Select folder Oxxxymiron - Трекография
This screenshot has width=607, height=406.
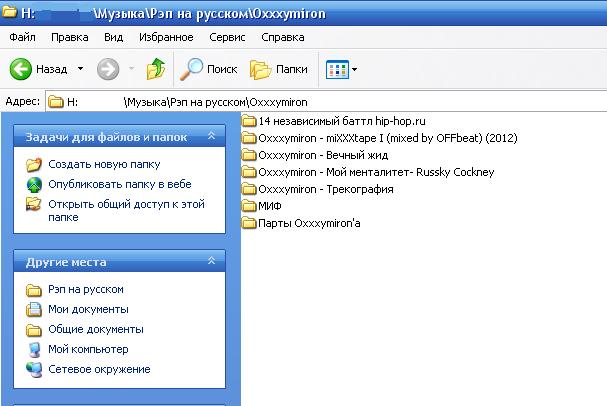326,189
